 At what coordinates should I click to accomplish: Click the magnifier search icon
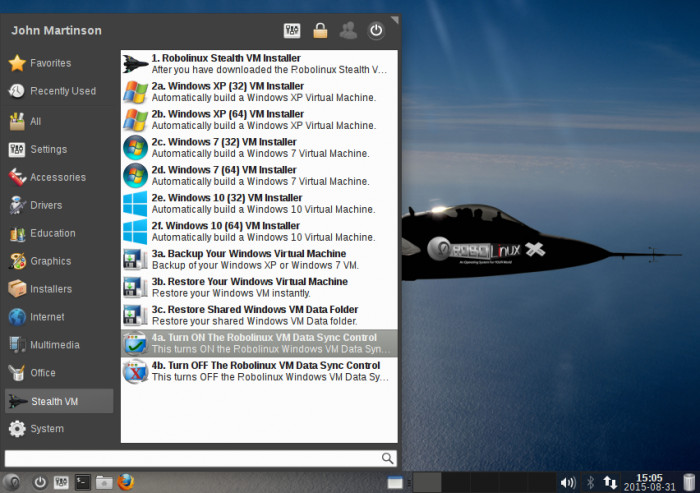tap(388, 458)
